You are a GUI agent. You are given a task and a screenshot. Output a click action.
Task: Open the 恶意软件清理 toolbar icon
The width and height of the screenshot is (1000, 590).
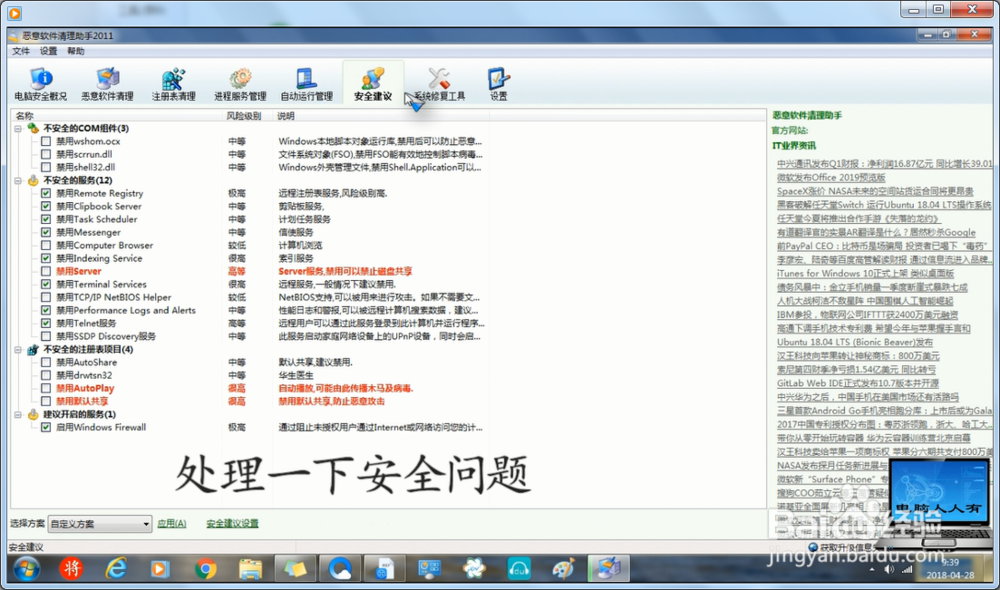pyautogui.click(x=107, y=84)
